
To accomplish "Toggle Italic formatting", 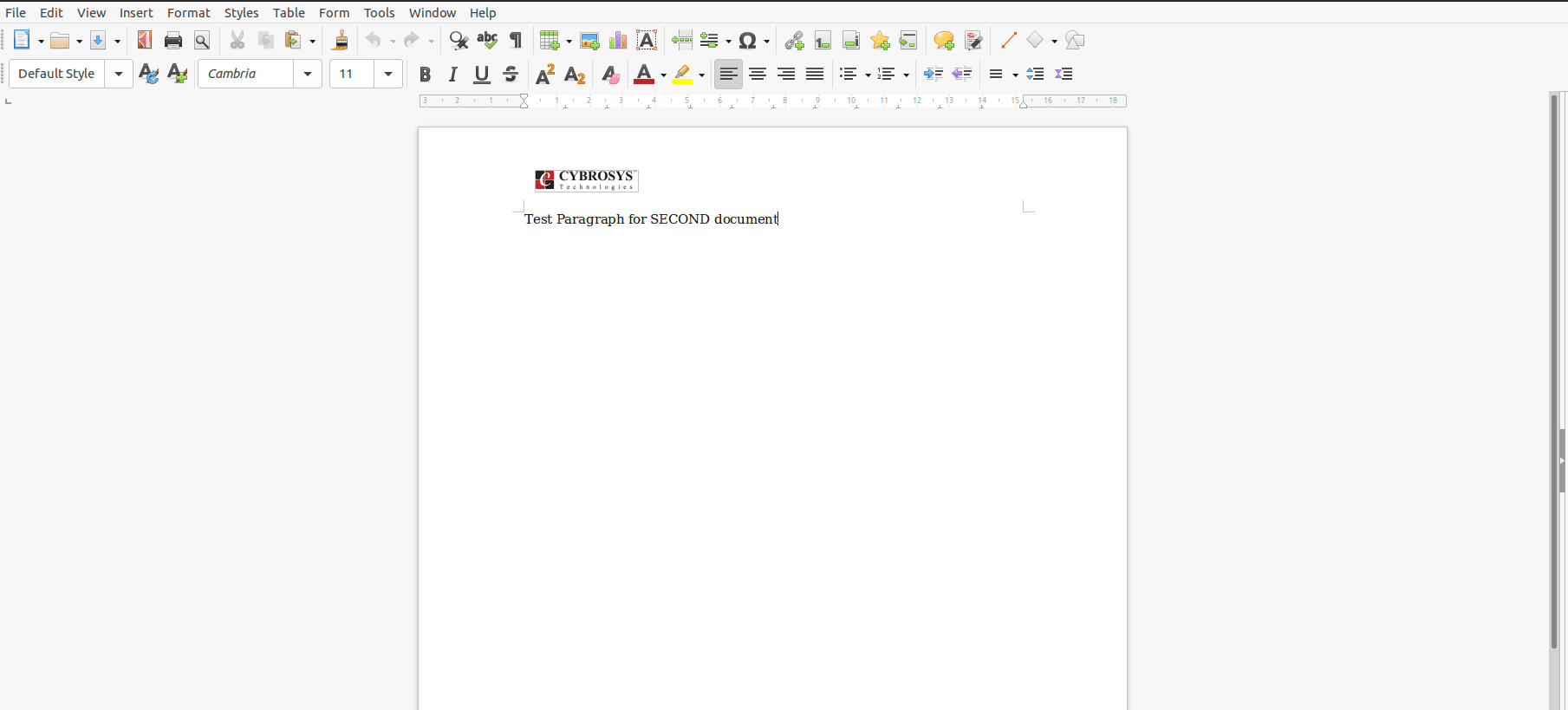I will [x=453, y=75].
